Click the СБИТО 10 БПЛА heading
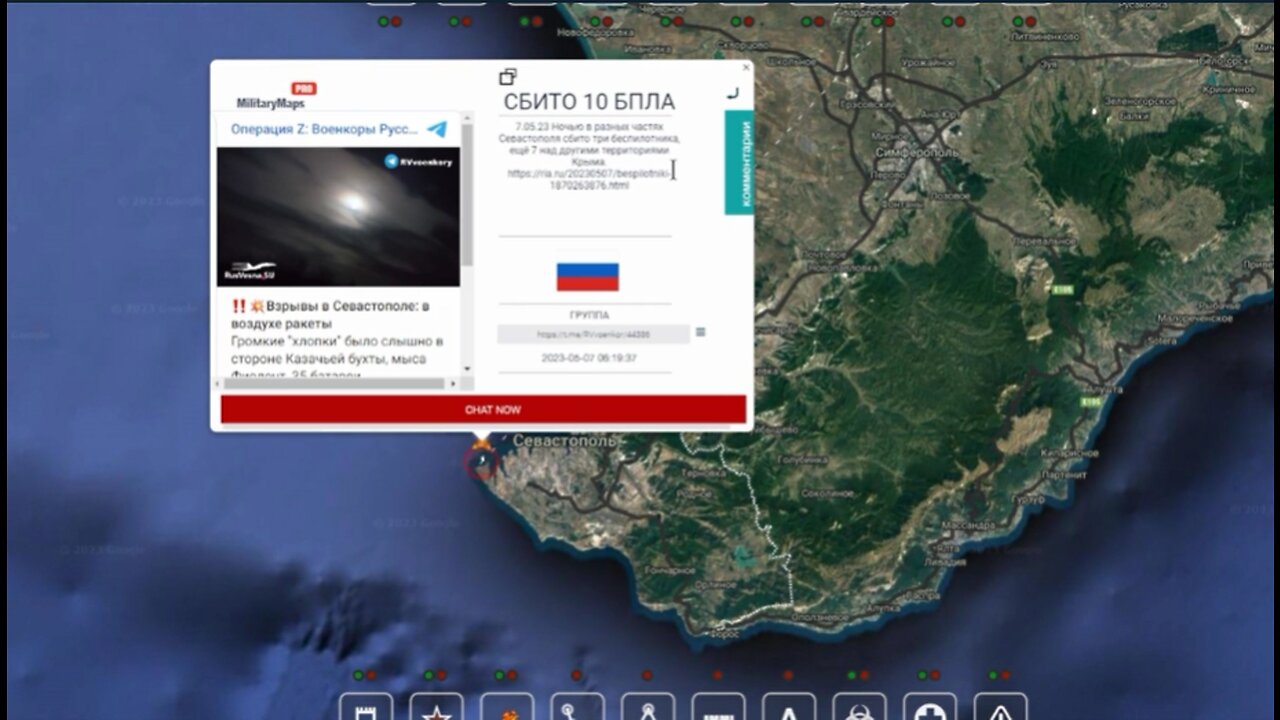Image resolution: width=1280 pixels, height=720 pixels. tap(589, 102)
